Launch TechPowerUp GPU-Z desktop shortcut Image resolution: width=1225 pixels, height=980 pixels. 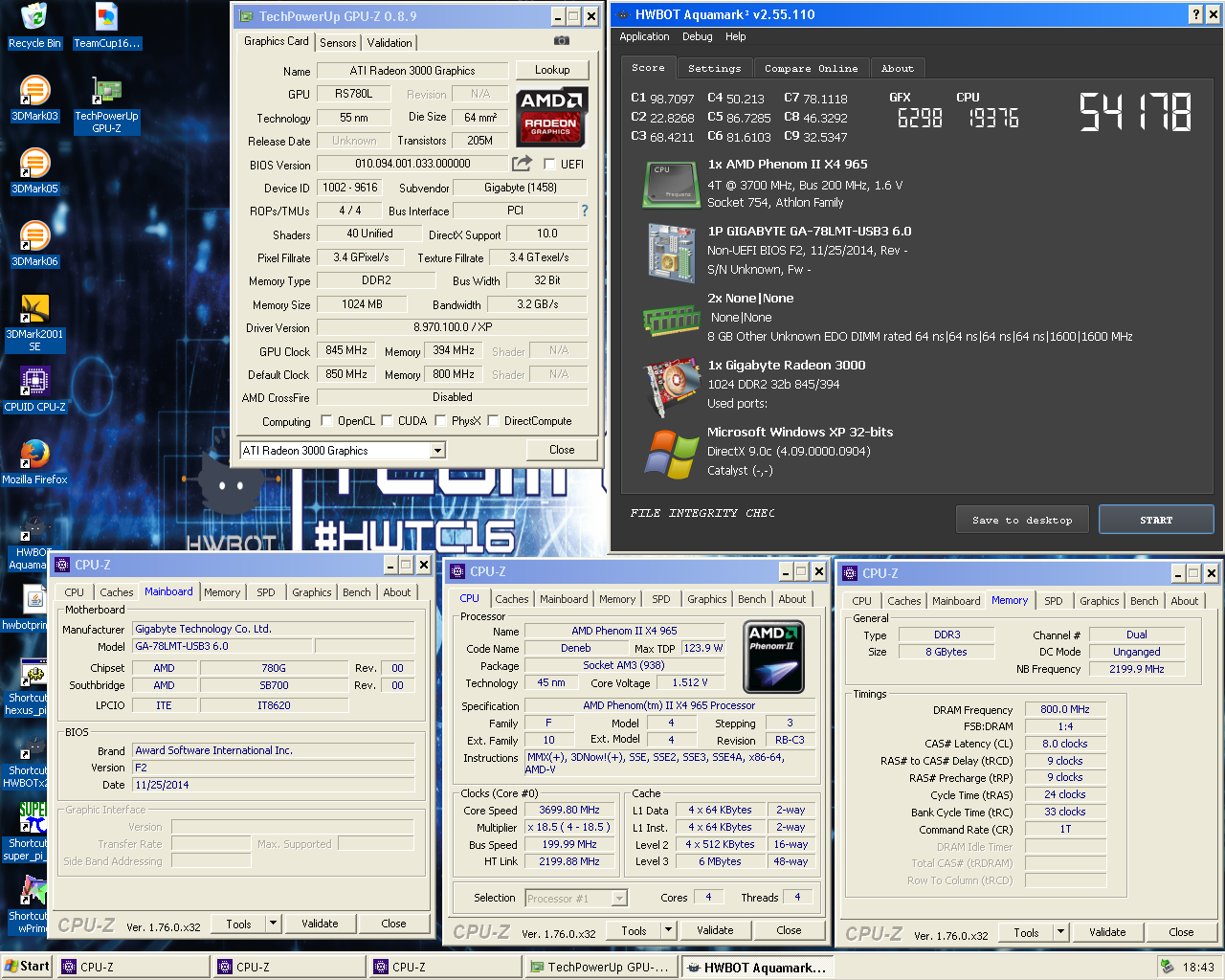tap(106, 105)
